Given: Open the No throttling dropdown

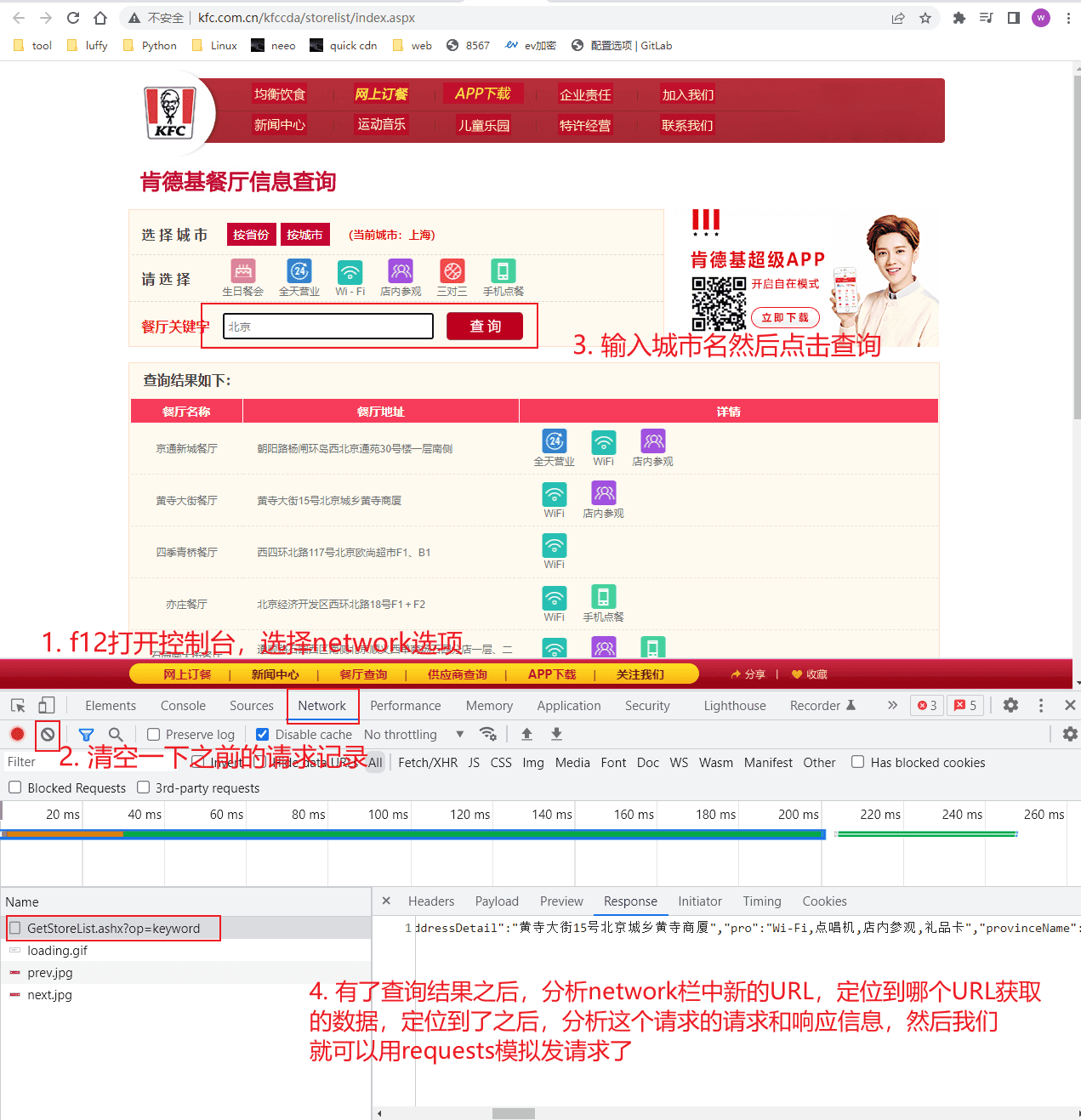Looking at the screenshot, I should 414,734.
